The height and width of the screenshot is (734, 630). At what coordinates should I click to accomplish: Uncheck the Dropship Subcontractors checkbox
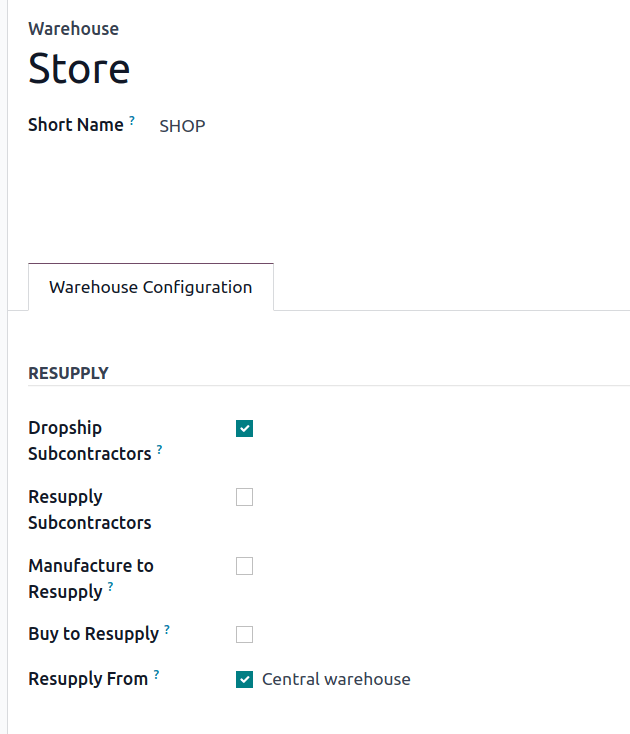click(x=244, y=429)
